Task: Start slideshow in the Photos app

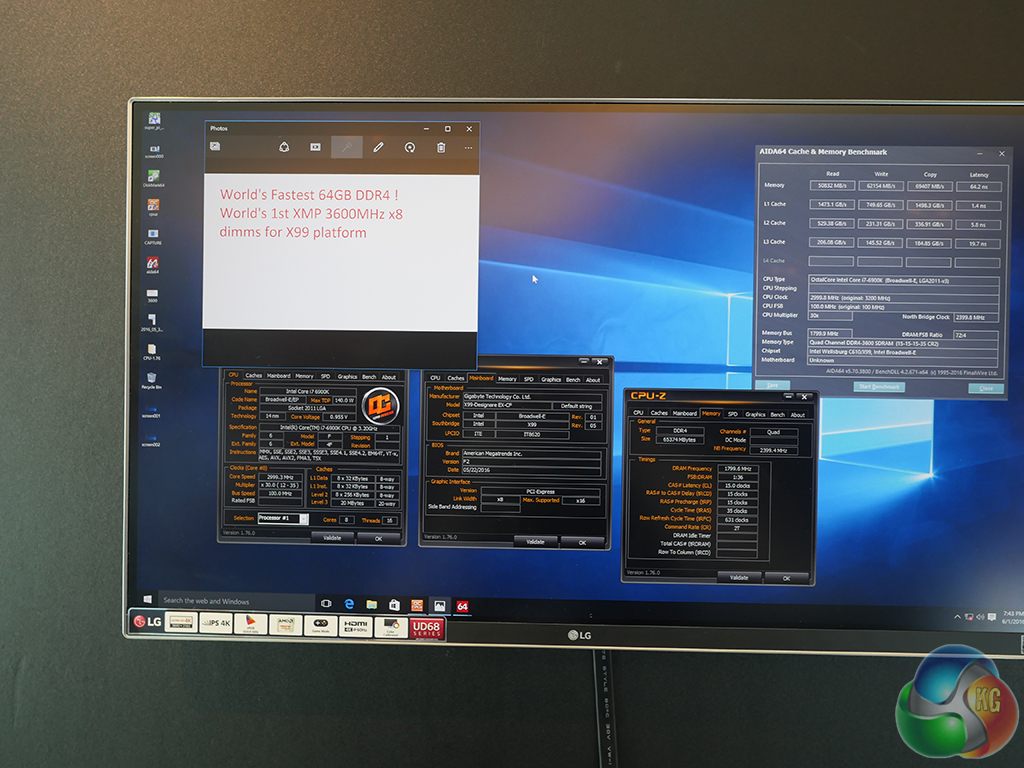Action: (x=315, y=147)
